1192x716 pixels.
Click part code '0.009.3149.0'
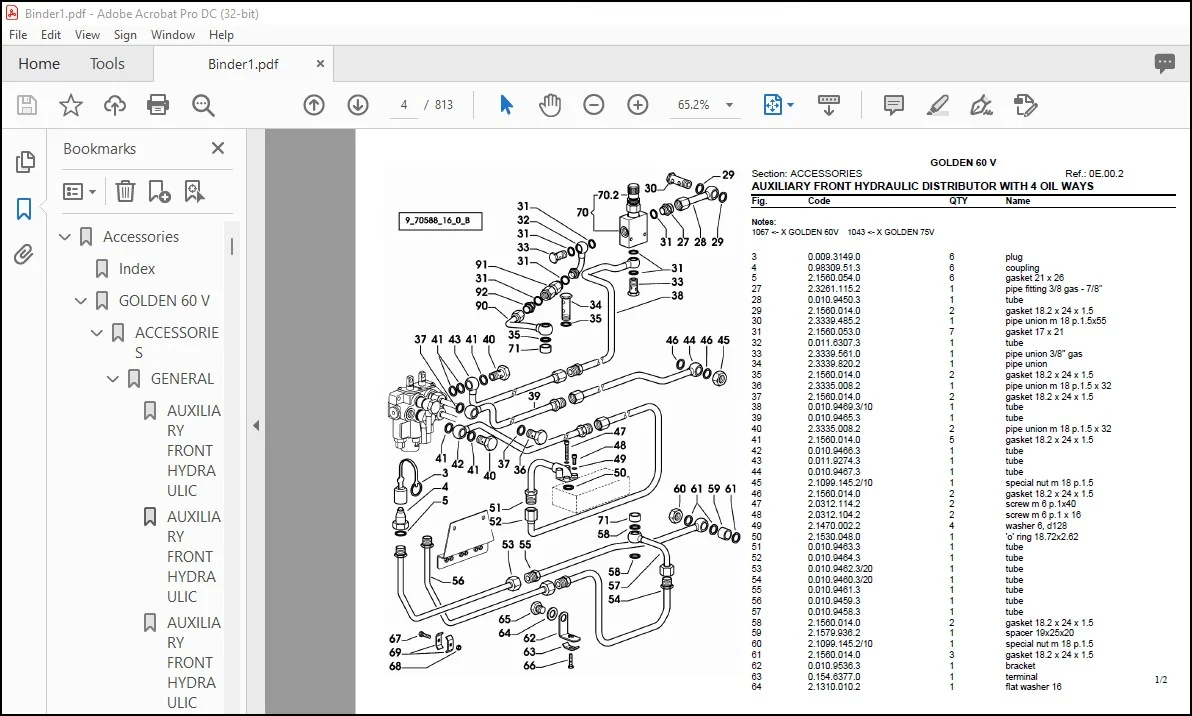834,257
